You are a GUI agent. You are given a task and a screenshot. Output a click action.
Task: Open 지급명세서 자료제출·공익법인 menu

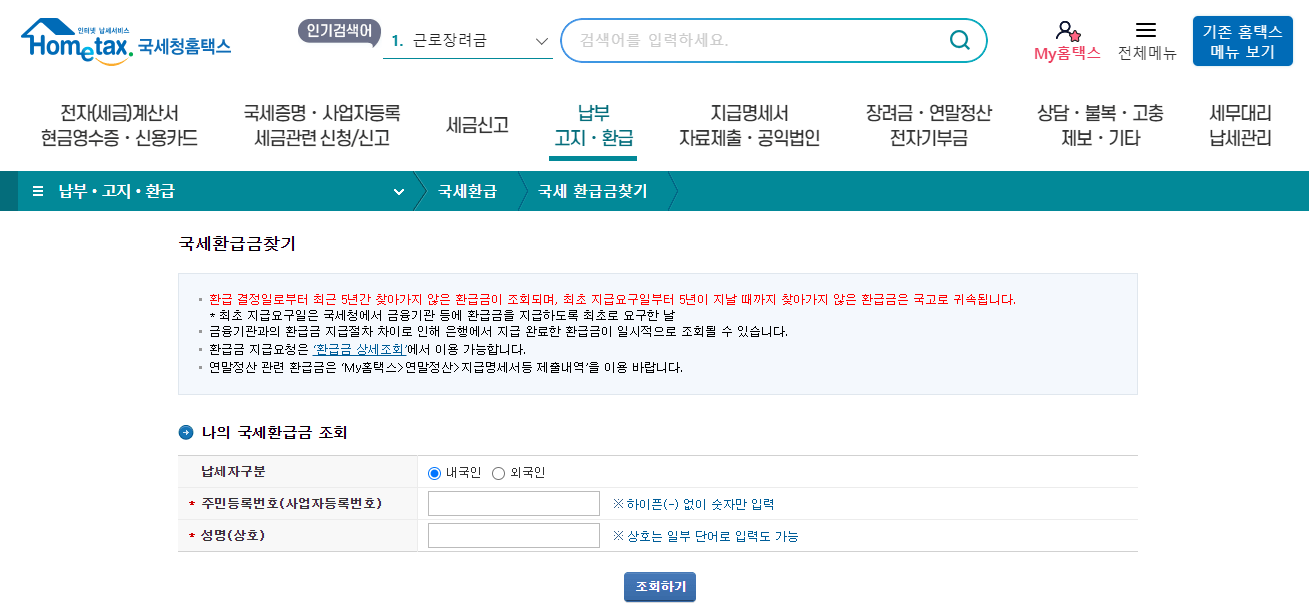(749, 126)
